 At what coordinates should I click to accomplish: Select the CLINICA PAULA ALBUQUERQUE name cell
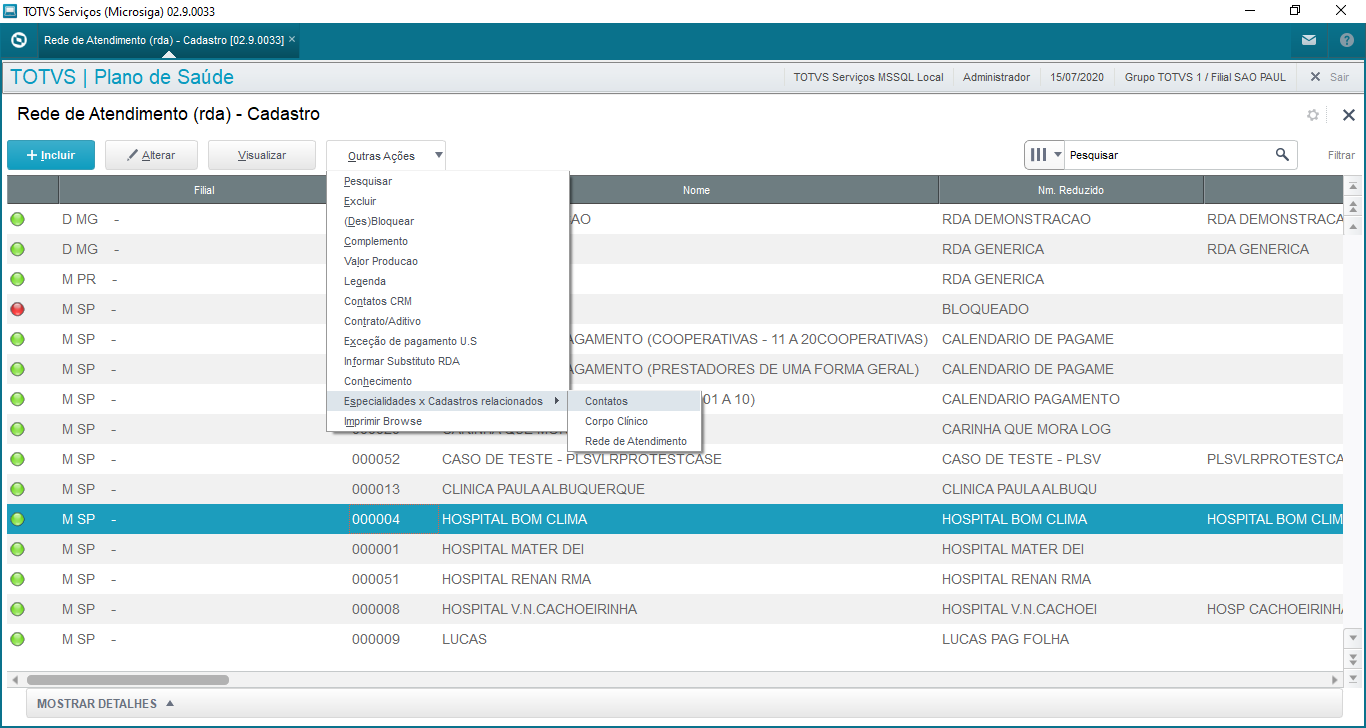point(543,489)
